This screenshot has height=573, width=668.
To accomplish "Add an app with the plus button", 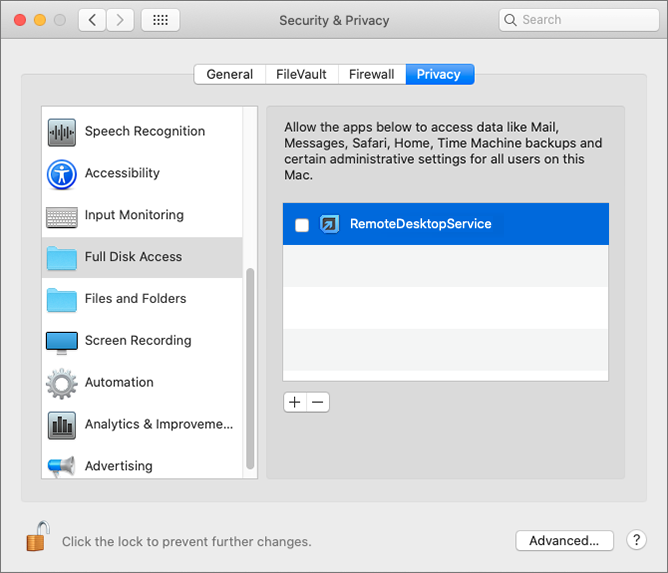I will pyautogui.click(x=294, y=402).
